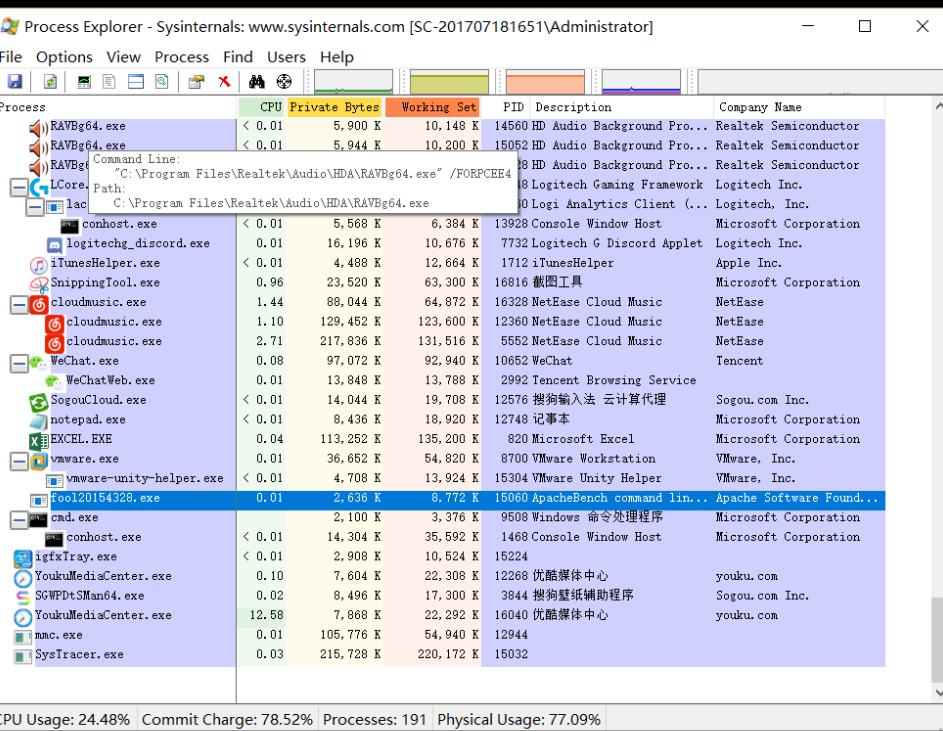Click the scrollbar up arrow
The image size is (943, 731).
pyautogui.click(x=938, y=106)
